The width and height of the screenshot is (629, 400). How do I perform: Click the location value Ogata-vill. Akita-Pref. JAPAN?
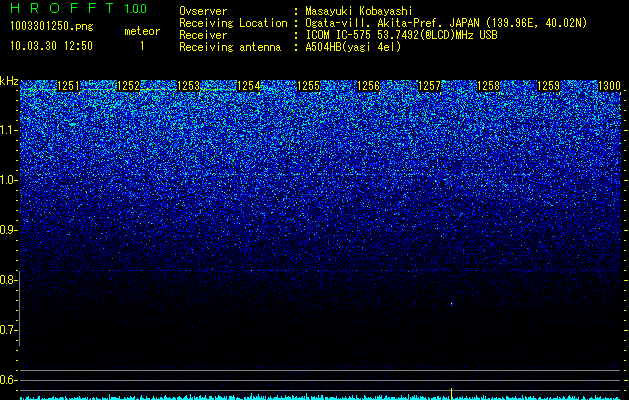coord(392,23)
